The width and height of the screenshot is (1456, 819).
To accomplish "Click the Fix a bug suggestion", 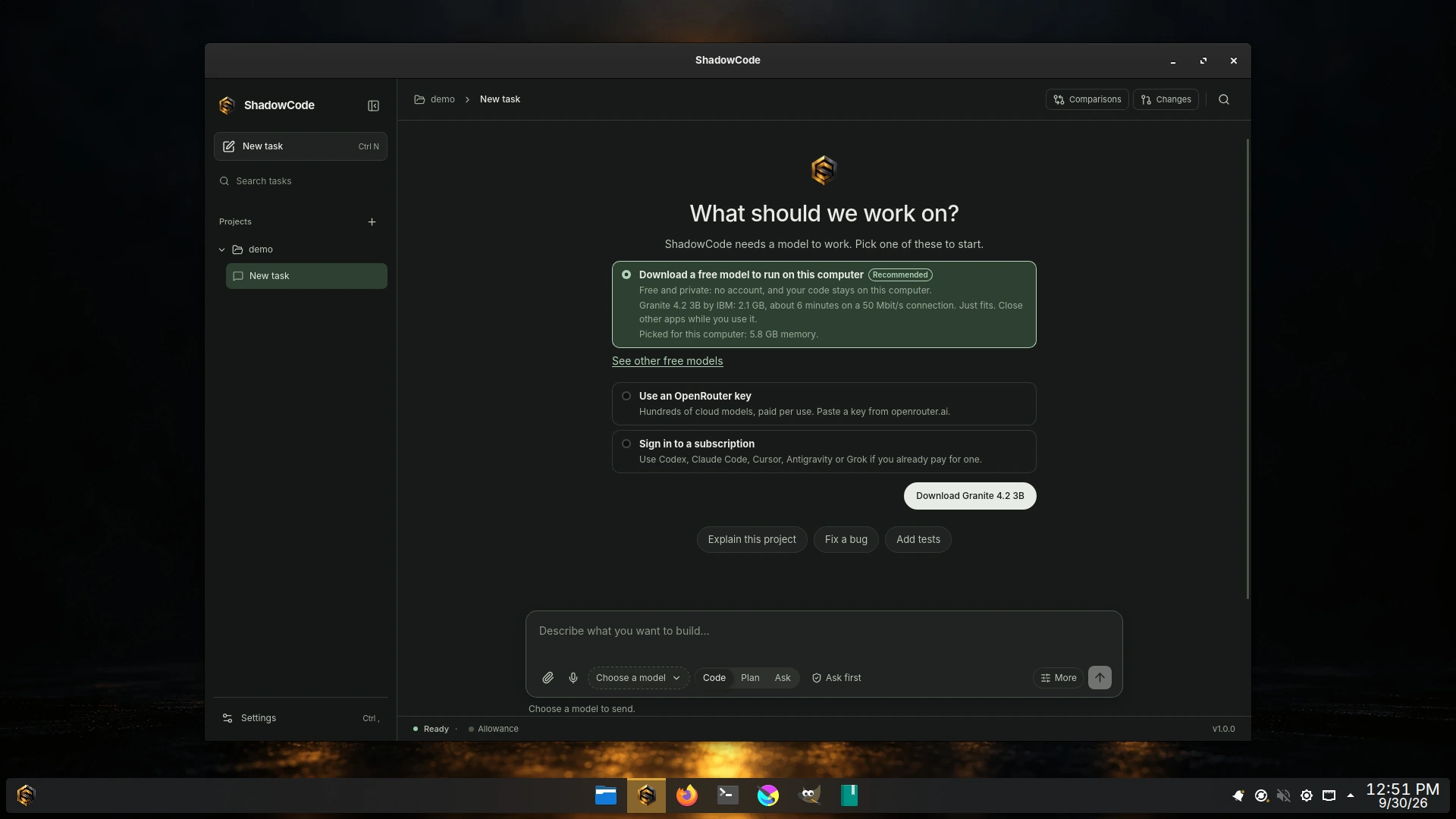I will (x=846, y=539).
